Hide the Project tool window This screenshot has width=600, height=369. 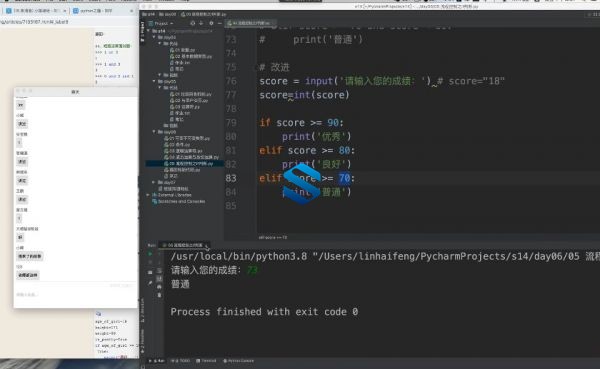220,23
